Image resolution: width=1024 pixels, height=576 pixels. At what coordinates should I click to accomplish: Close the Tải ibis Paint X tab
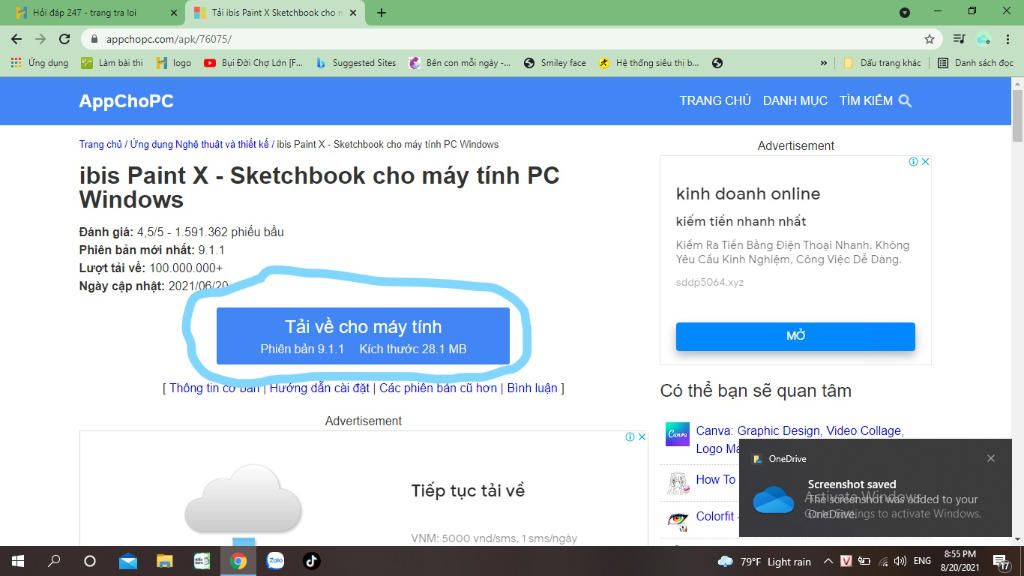[353, 12]
